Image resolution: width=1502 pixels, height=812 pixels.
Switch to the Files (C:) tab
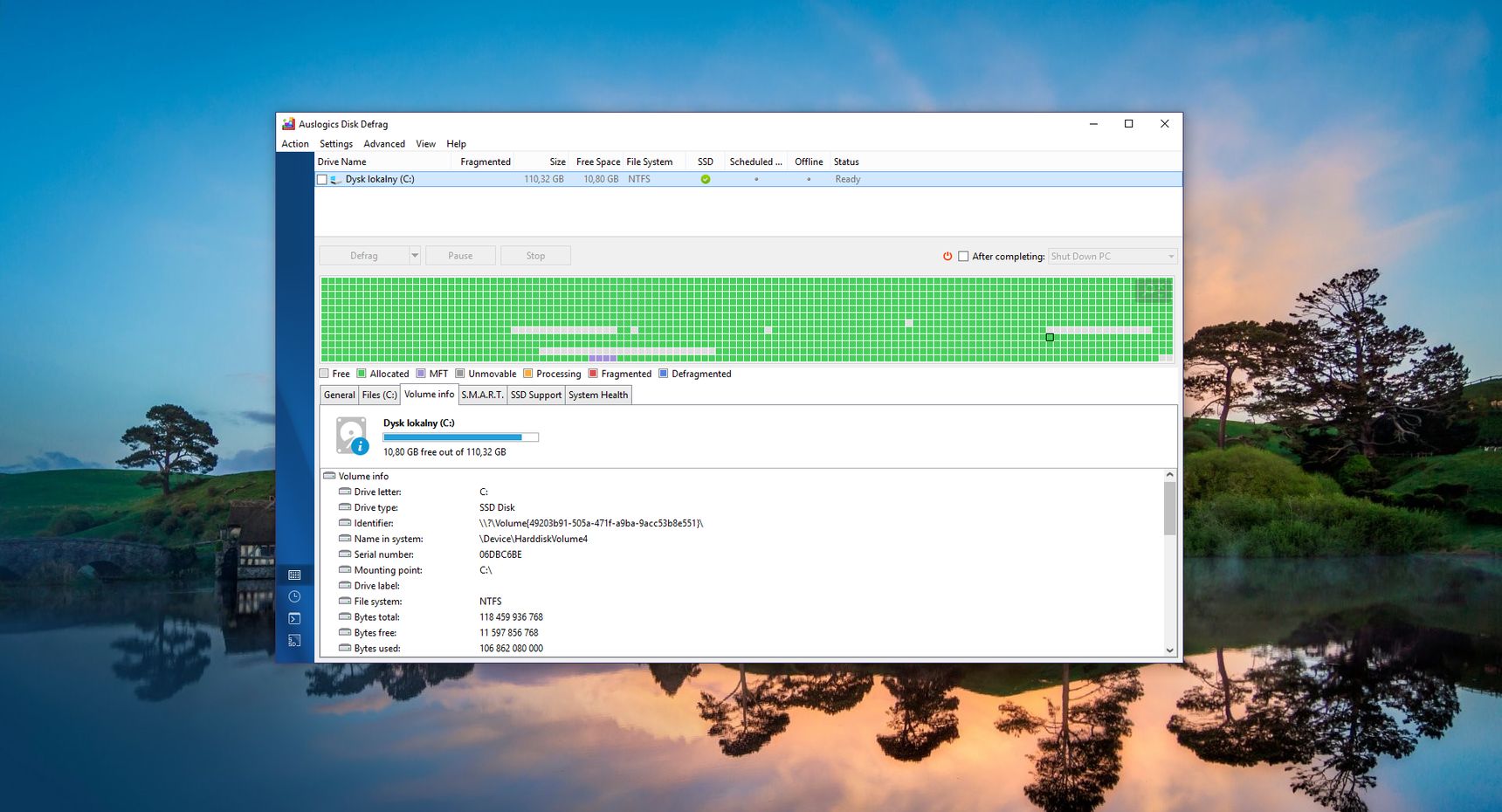click(x=380, y=395)
